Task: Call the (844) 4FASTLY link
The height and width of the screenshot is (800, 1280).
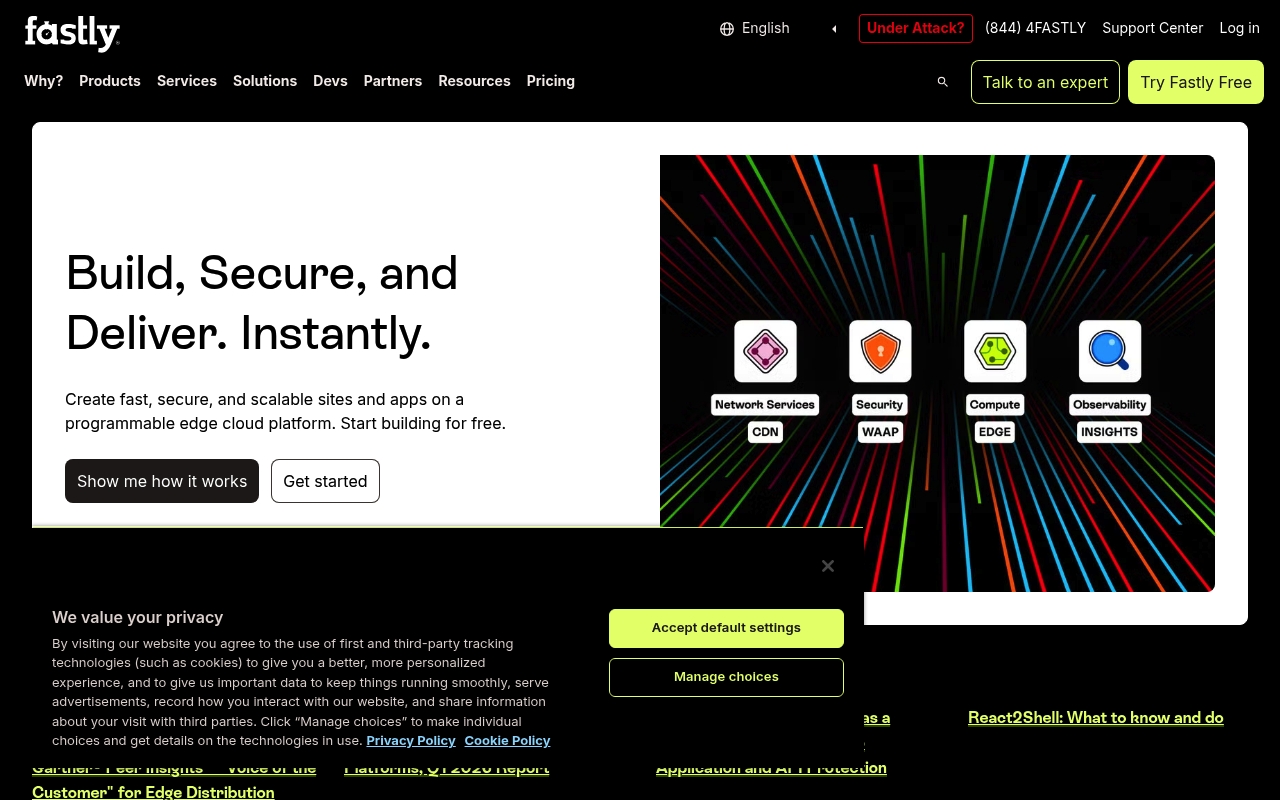Action: coord(1035,28)
